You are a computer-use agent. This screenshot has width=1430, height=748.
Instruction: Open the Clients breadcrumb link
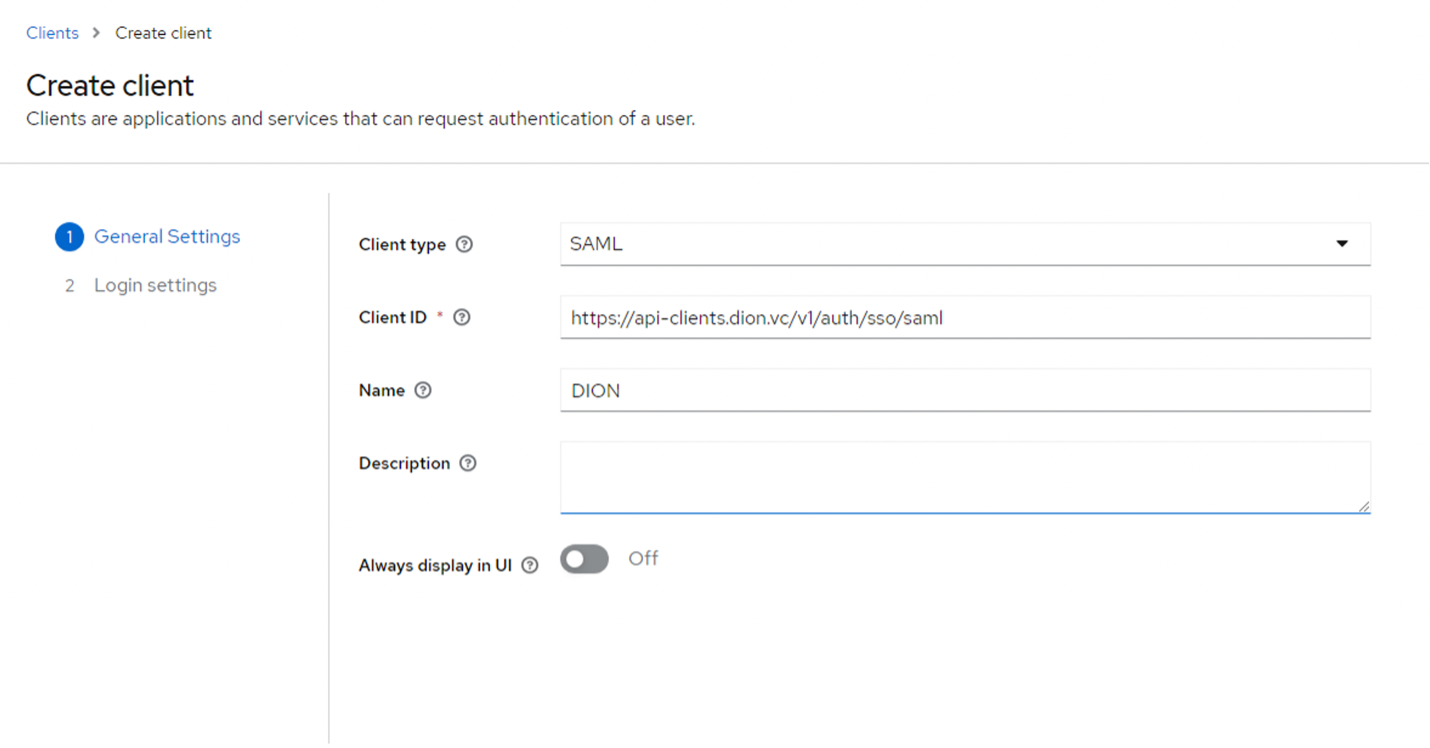[52, 33]
